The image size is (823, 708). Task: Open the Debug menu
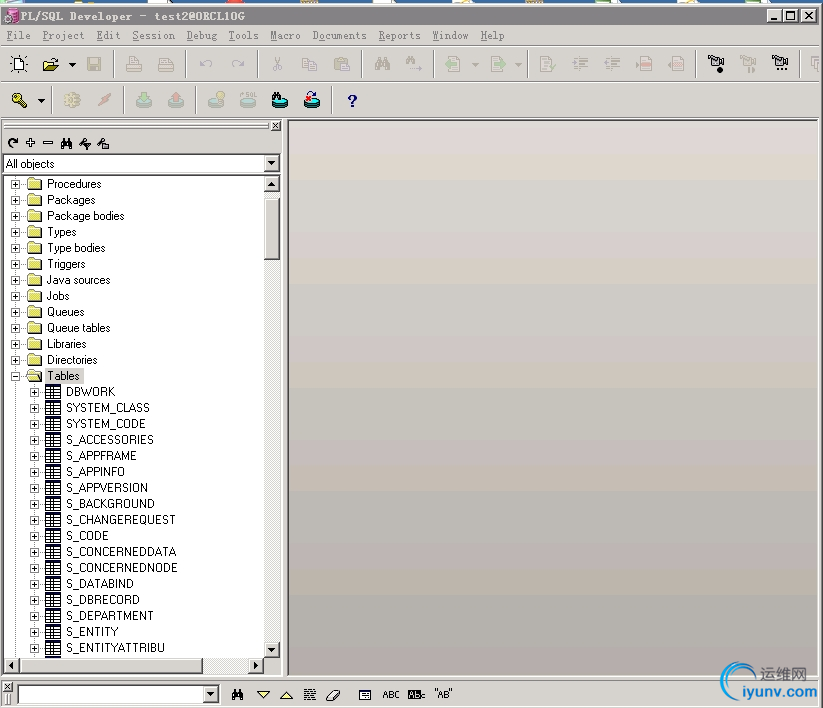click(202, 36)
